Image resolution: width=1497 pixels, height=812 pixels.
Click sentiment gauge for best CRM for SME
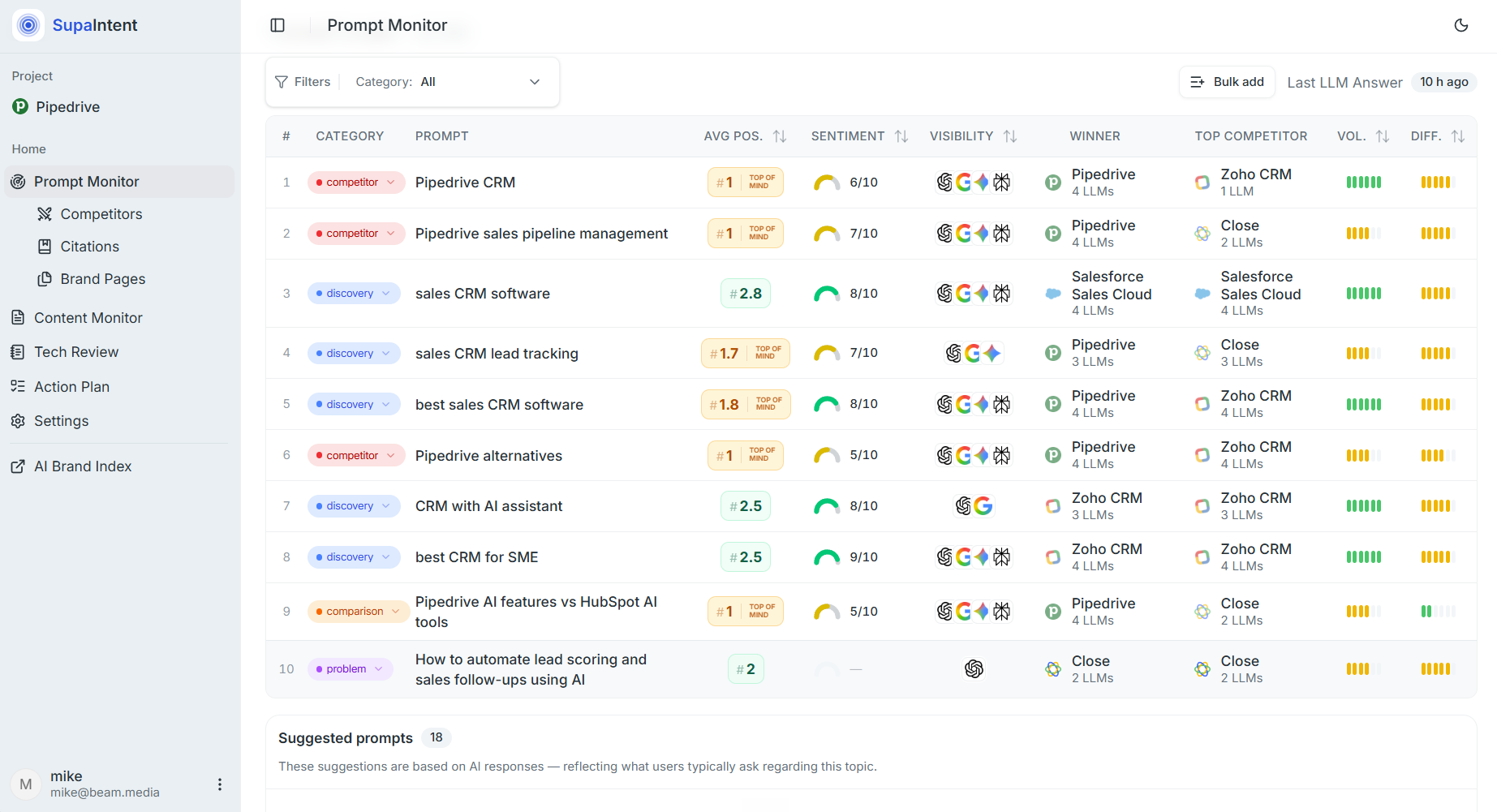coord(827,557)
